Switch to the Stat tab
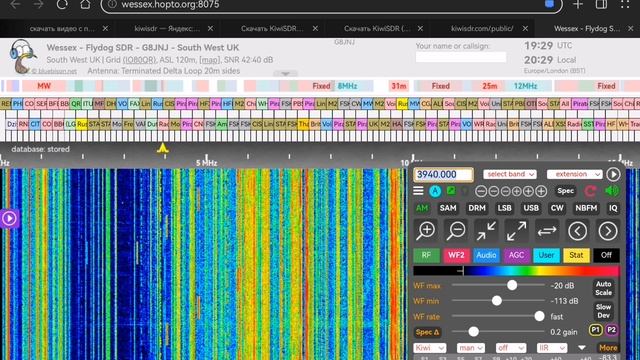Viewport: 640px width, 360px height. 576,255
